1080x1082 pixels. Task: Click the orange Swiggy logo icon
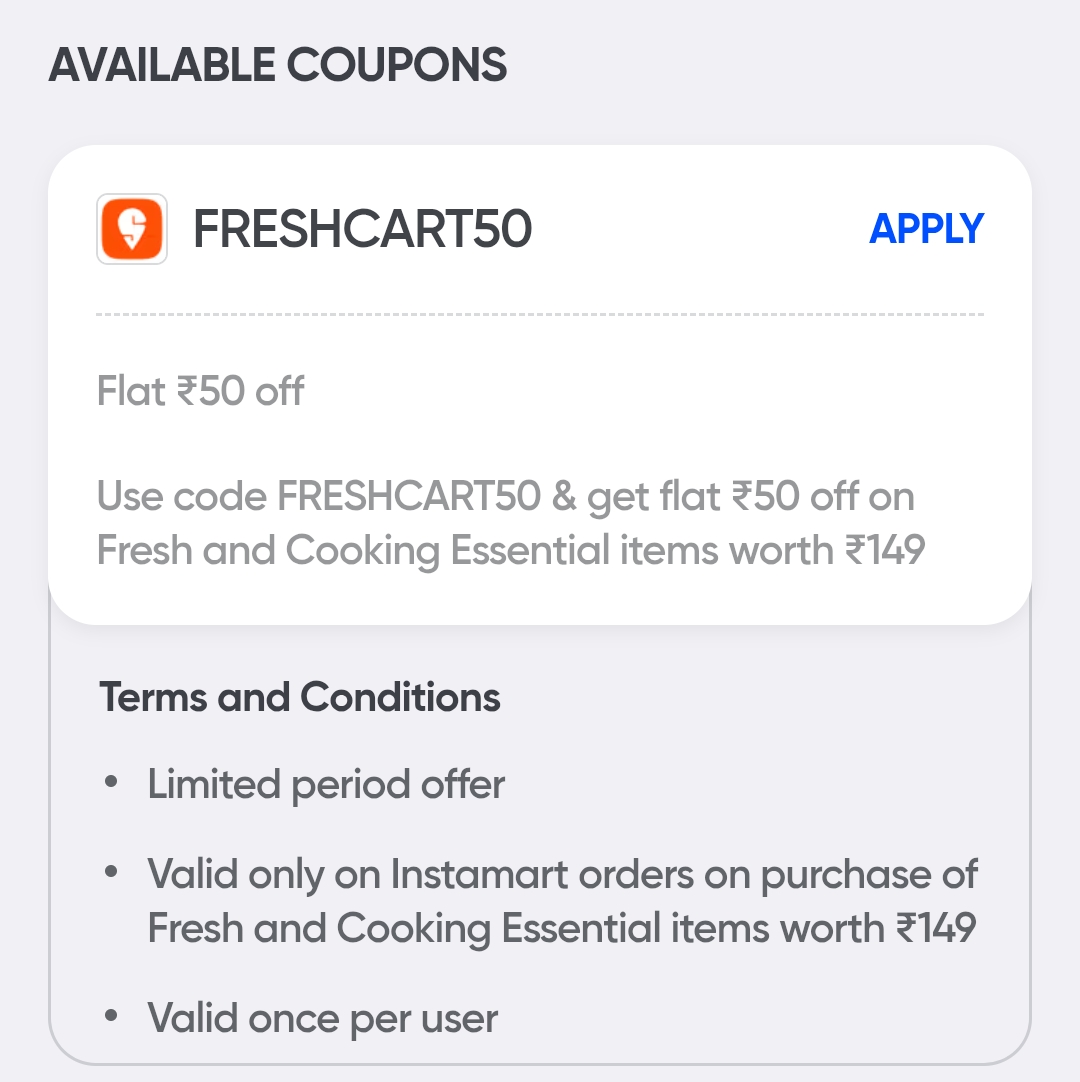132,229
